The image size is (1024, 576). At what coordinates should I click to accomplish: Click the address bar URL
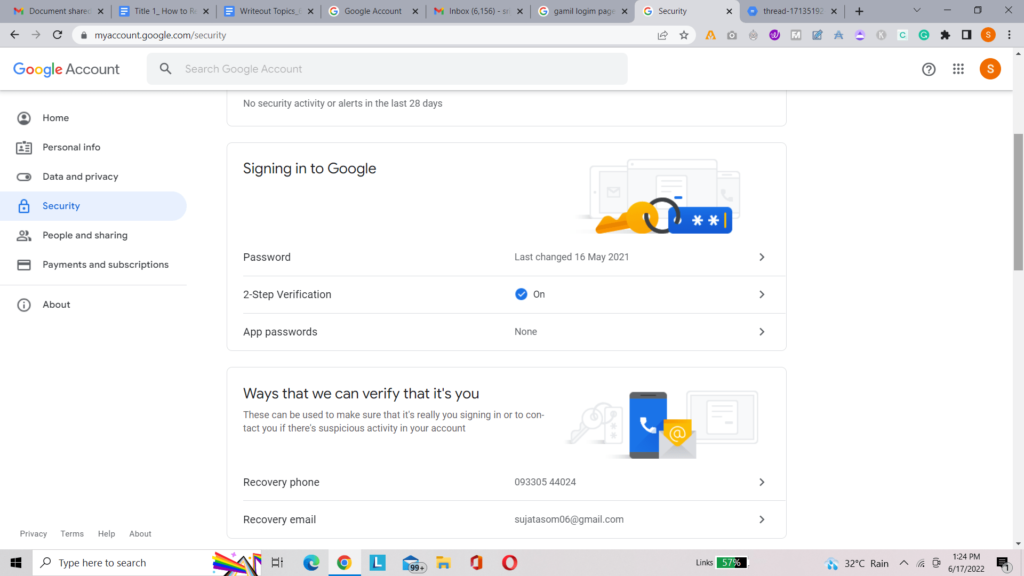coord(160,35)
